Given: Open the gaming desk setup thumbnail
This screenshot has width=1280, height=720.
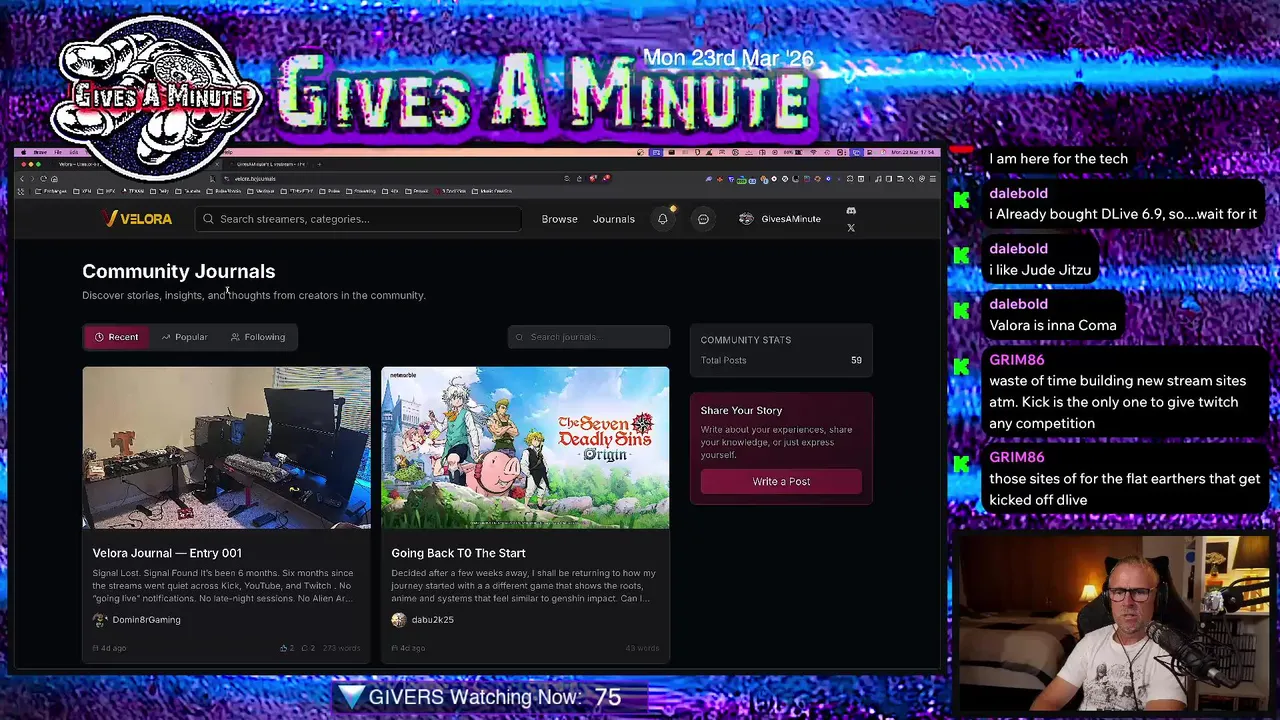Looking at the screenshot, I should (x=226, y=448).
